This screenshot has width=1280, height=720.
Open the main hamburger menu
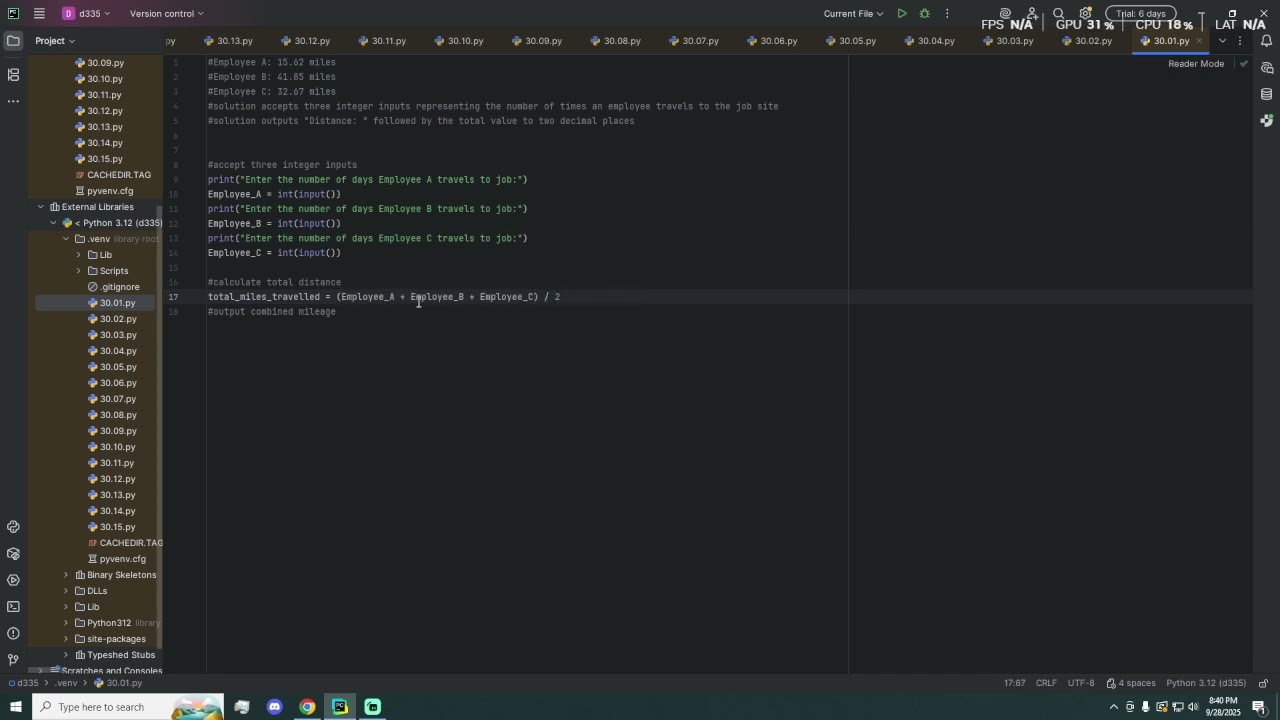tap(39, 14)
